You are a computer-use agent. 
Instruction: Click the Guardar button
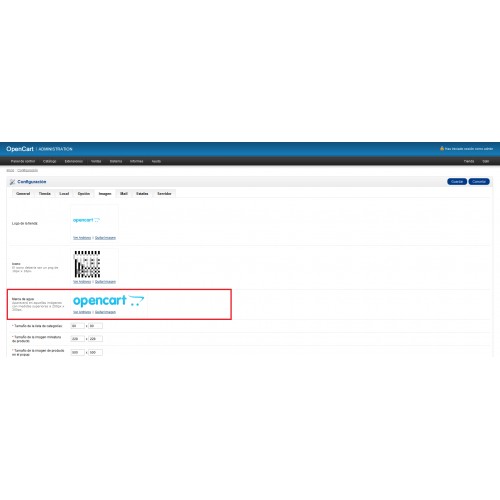click(457, 182)
